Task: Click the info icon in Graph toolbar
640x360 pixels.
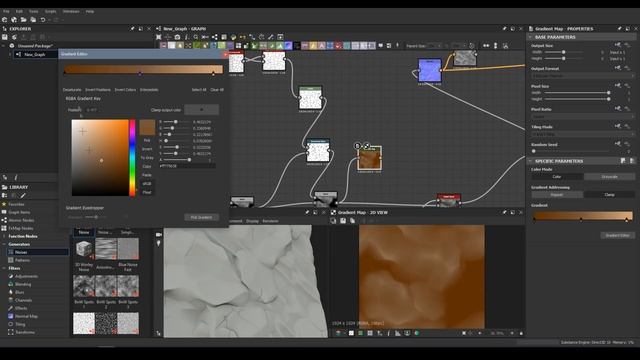Action: click(x=187, y=37)
